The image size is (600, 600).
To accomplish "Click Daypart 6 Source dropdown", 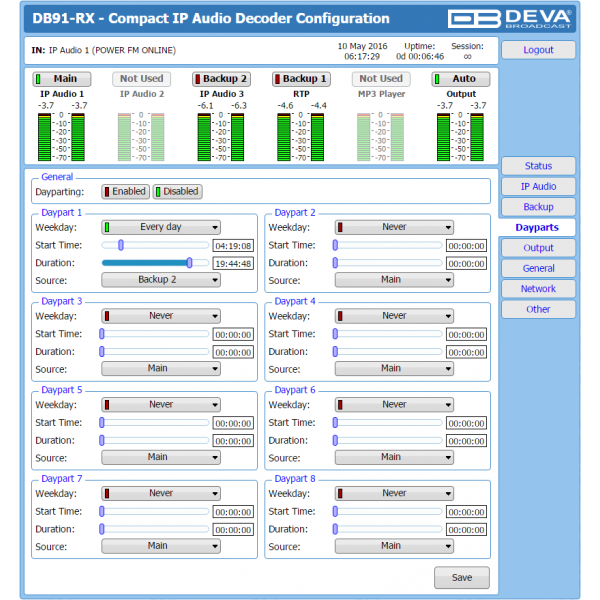I will pos(394,457).
